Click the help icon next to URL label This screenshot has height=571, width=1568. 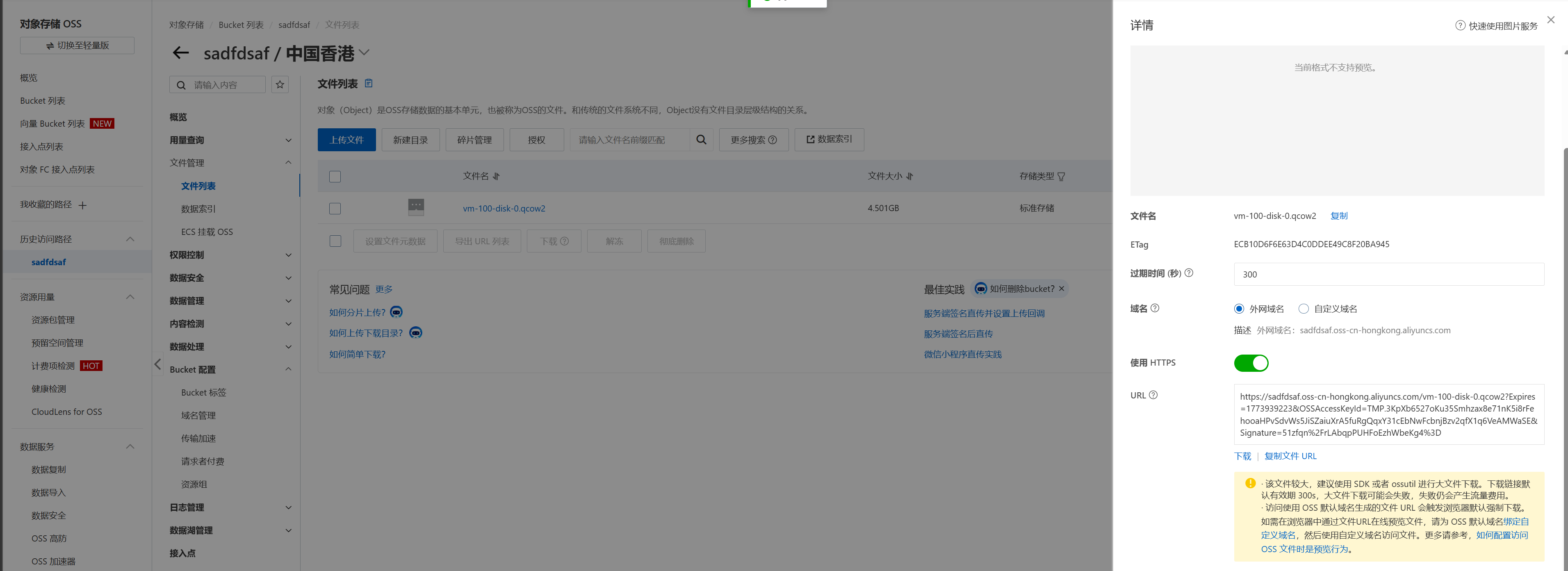click(1153, 395)
